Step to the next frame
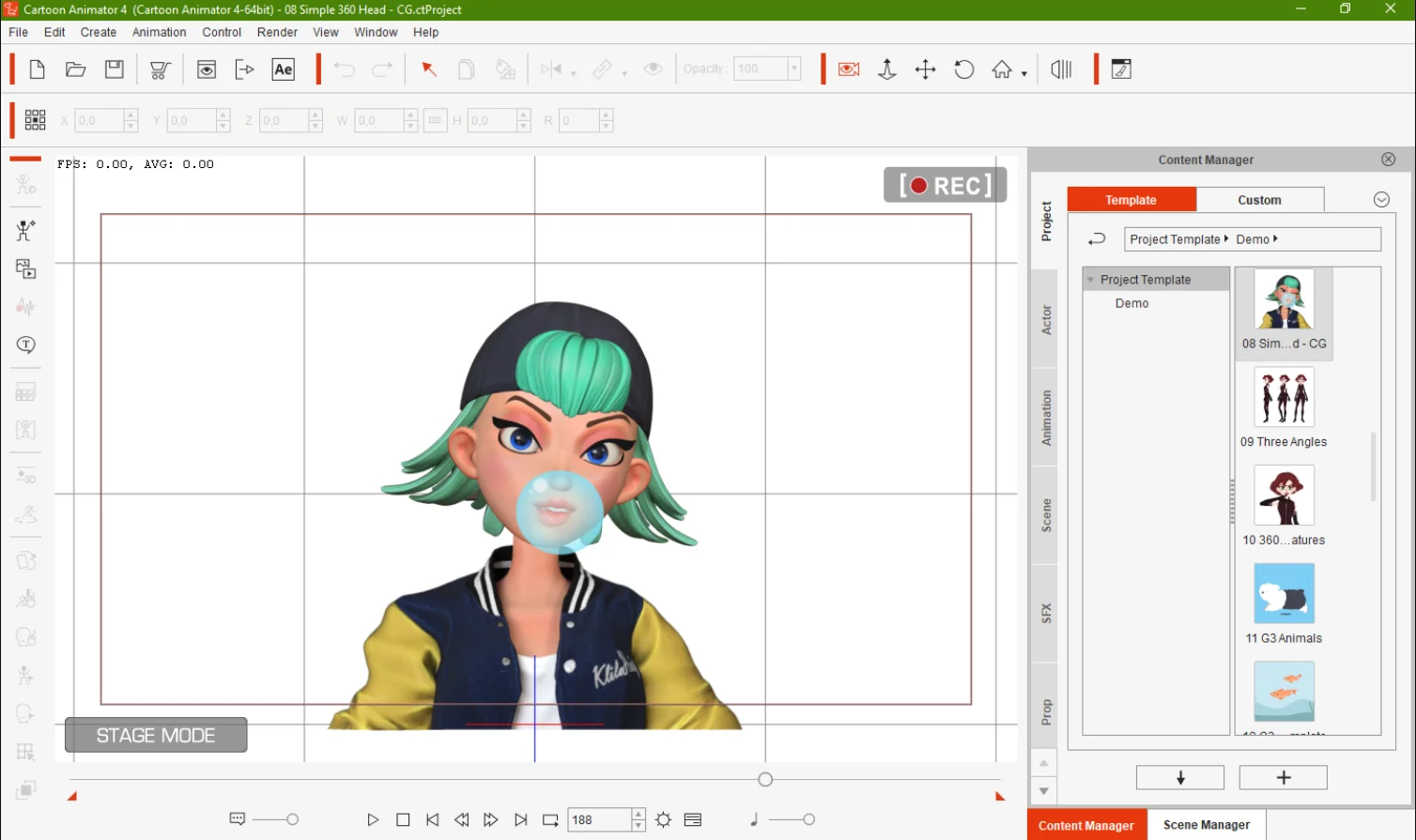The image size is (1416, 840). (x=491, y=819)
